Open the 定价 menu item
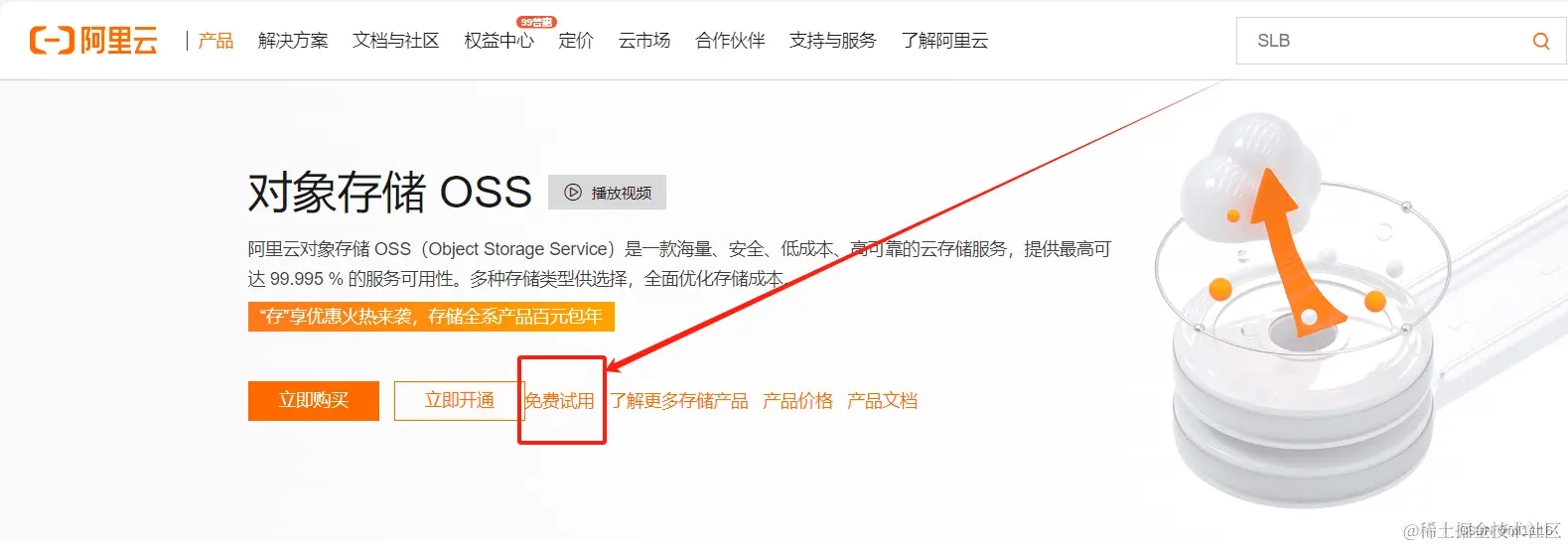The height and width of the screenshot is (547, 1568). click(576, 41)
